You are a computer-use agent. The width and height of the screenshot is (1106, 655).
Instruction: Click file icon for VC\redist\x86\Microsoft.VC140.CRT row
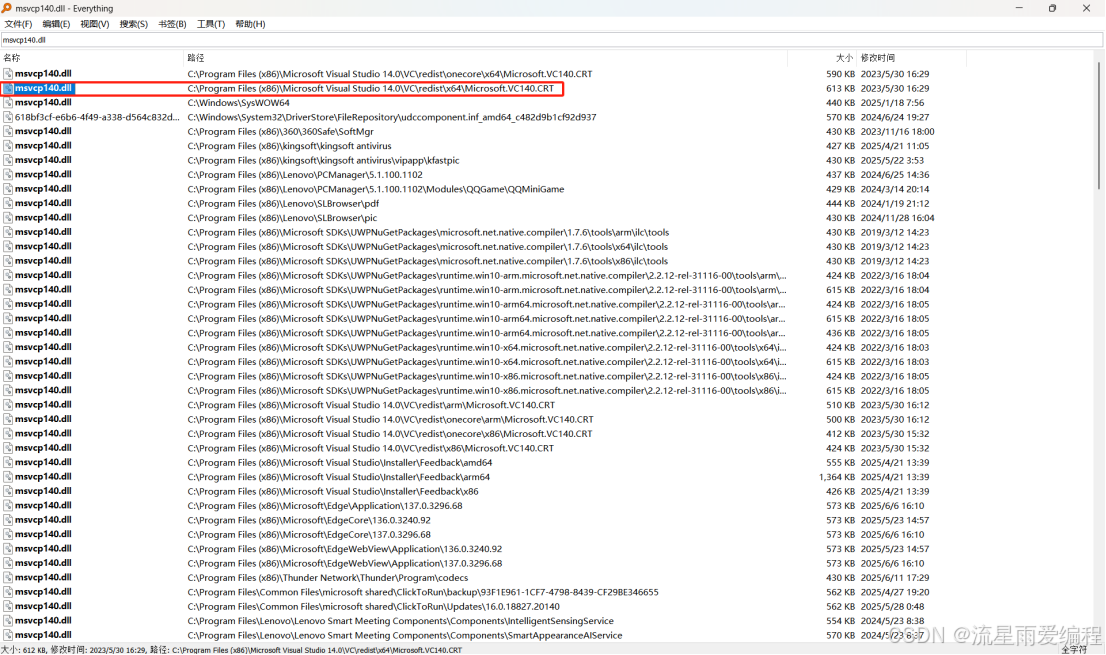point(8,448)
